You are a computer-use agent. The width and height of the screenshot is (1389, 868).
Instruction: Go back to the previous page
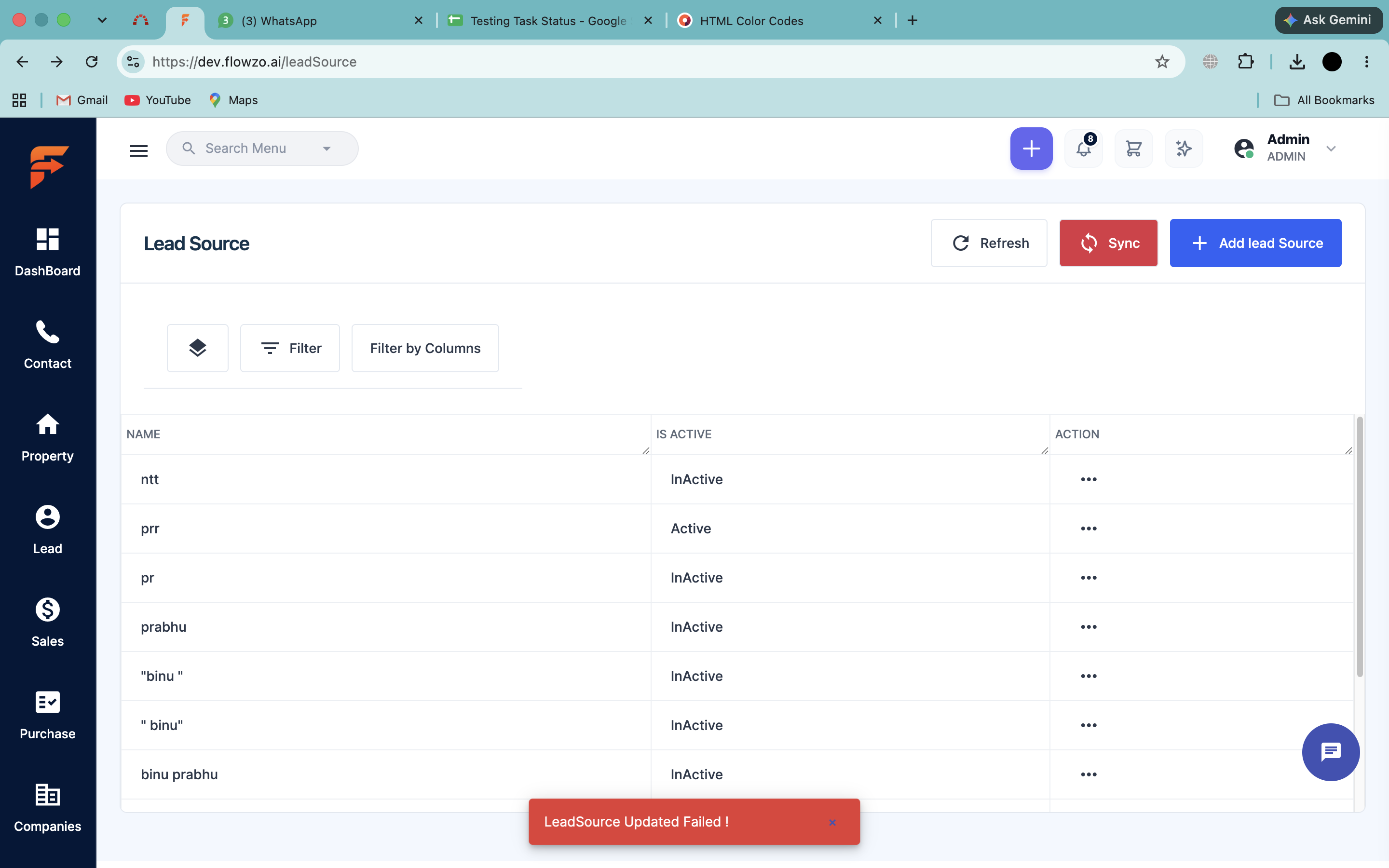22,61
